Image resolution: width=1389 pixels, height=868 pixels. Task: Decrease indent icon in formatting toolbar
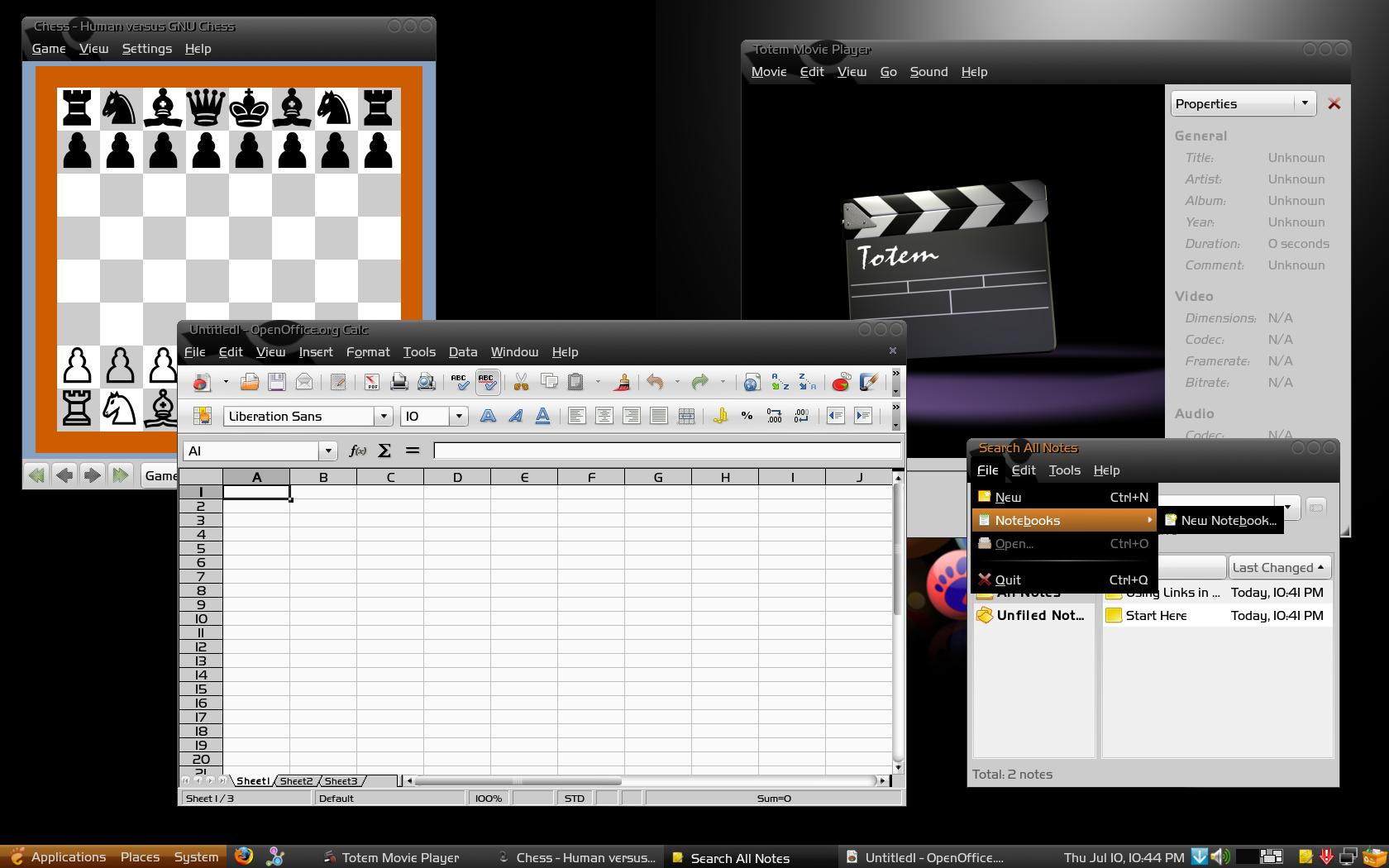(836, 416)
